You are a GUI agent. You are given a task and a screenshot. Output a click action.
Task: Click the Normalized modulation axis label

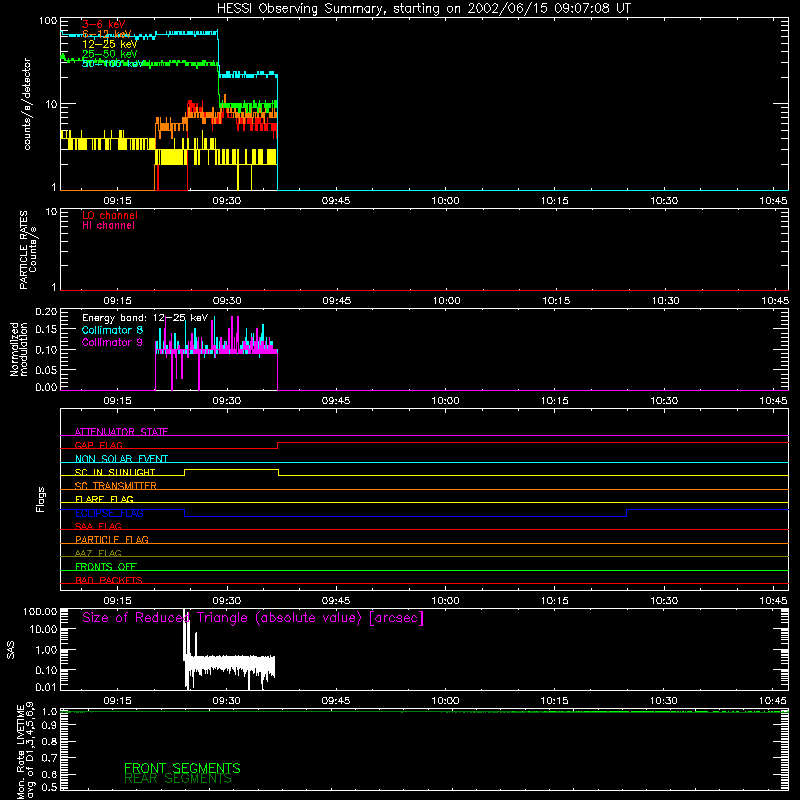point(18,349)
